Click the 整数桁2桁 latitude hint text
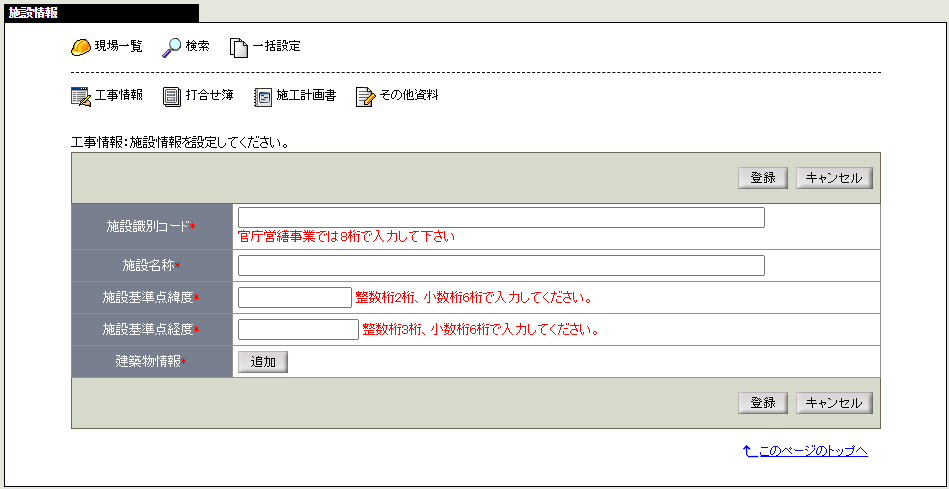This screenshot has height=489, width=949. 473,298
